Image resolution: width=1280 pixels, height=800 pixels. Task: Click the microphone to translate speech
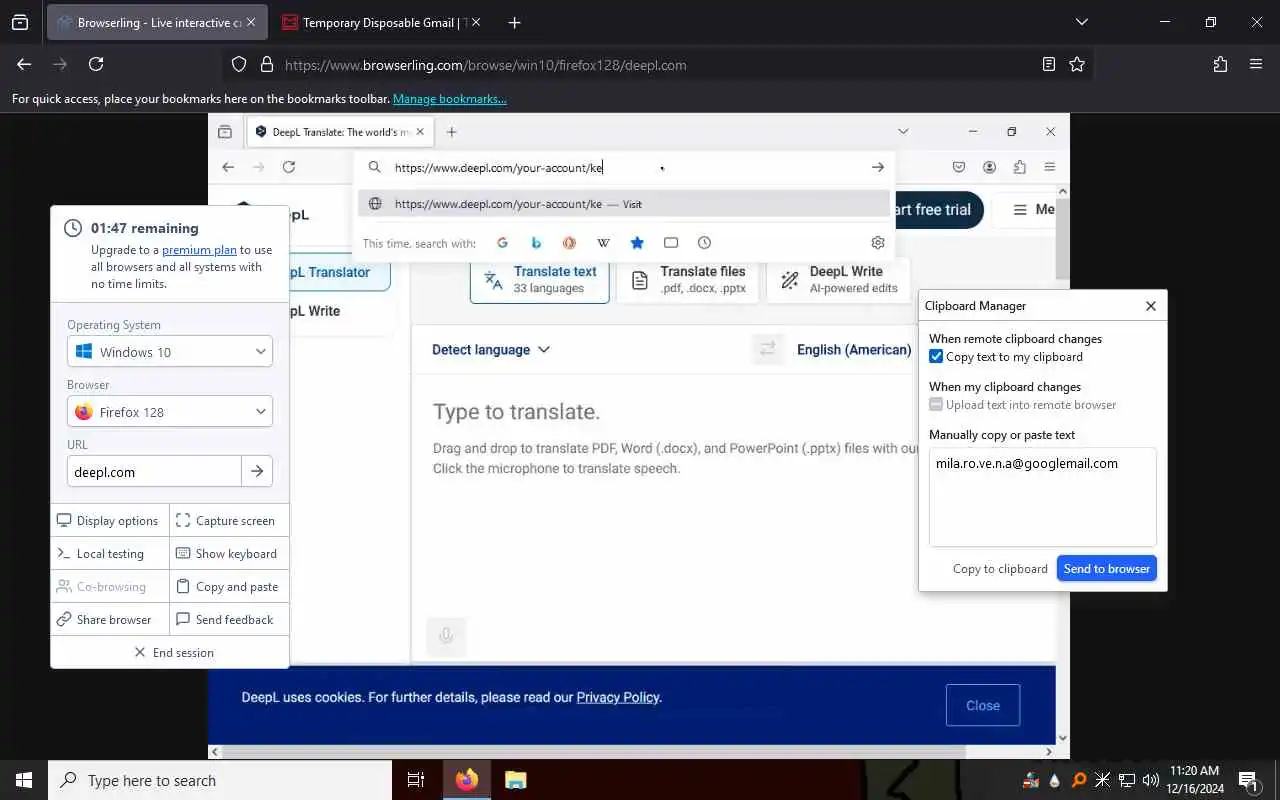tap(446, 636)
